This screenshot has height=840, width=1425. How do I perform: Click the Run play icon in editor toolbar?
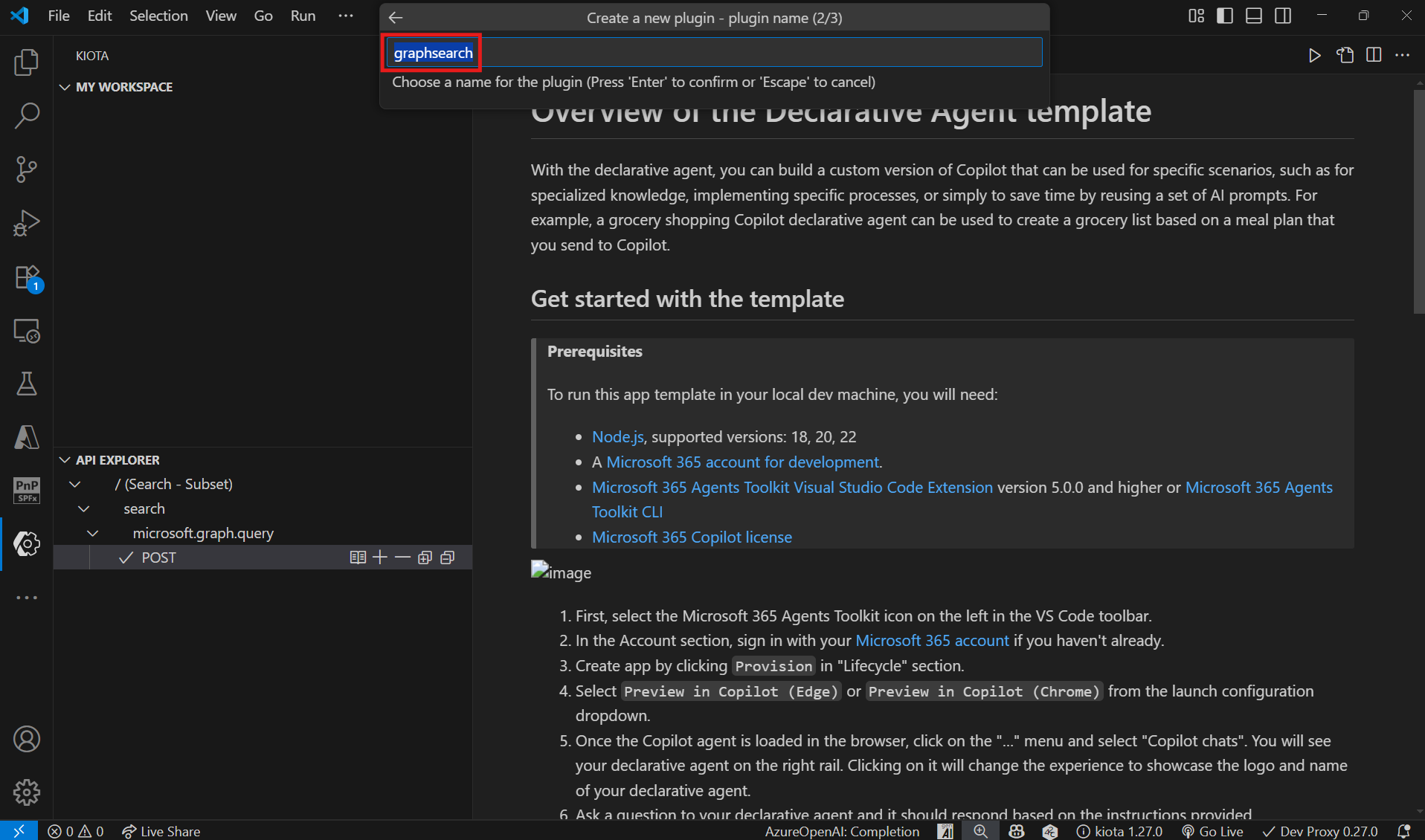(x=1315, y=56)
